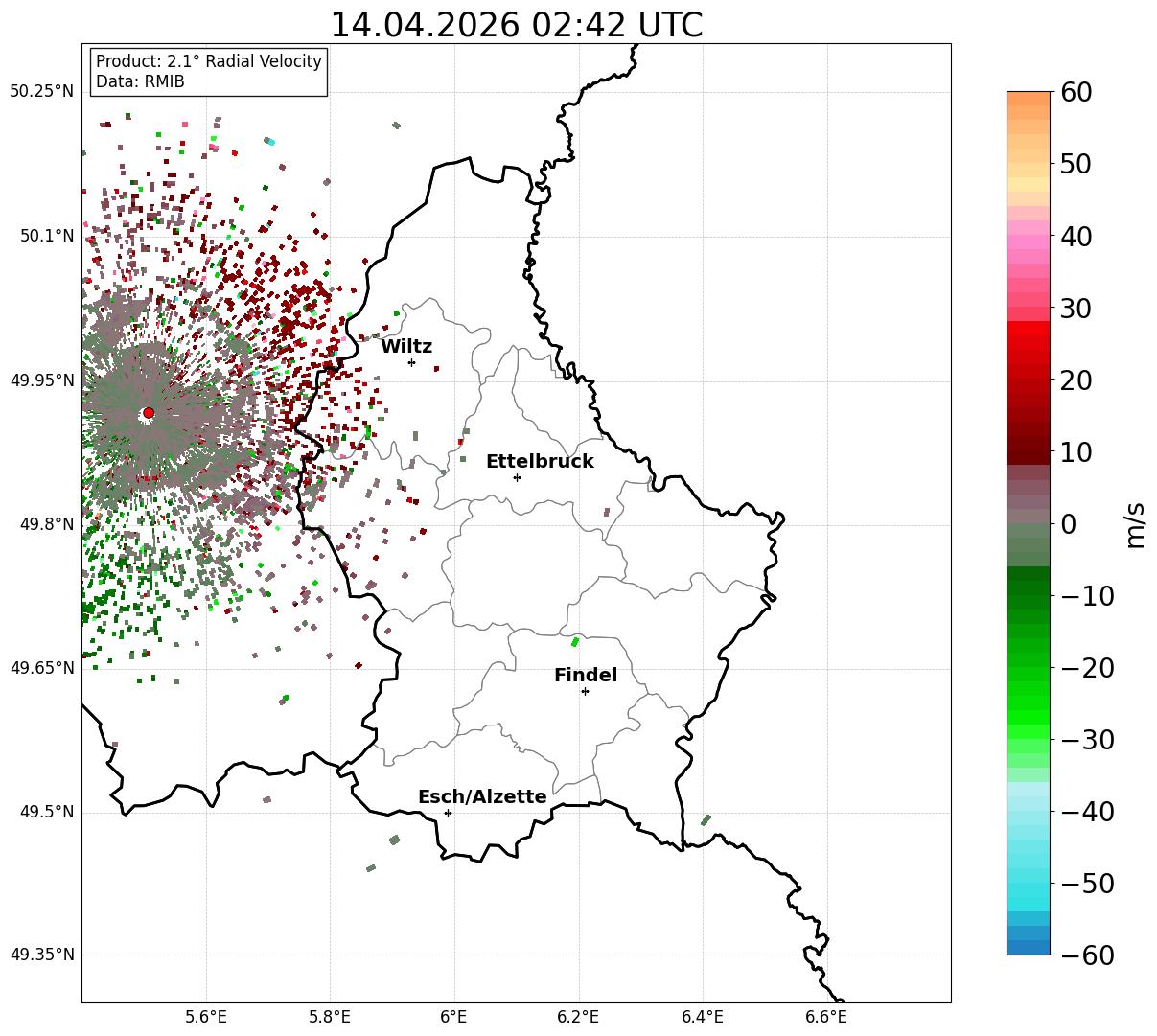This screenshot has height=1036, width=1157.
Task: Click the Ettelbruck city label
Action: 540,461
